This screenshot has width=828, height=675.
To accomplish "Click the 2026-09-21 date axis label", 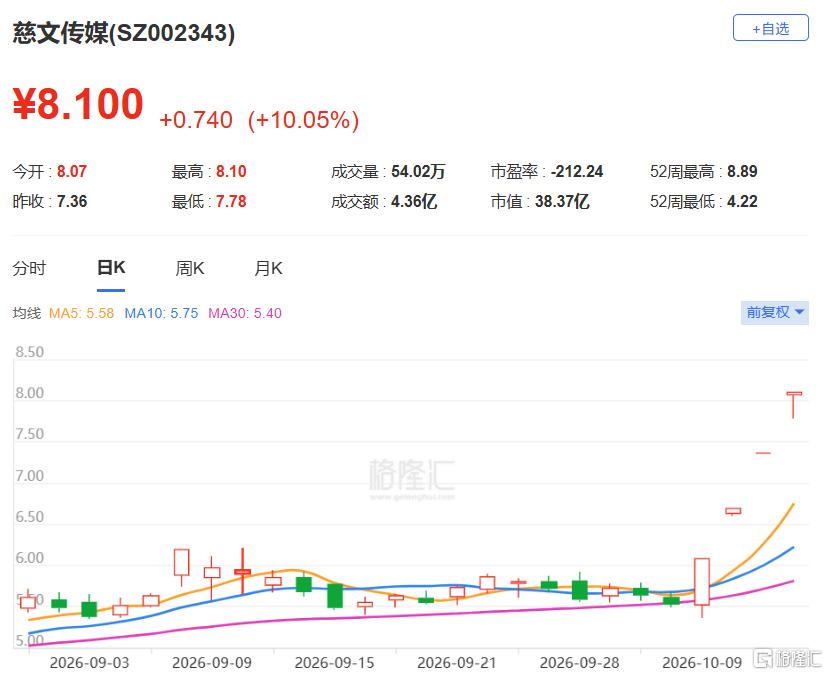I will point(457,662).
